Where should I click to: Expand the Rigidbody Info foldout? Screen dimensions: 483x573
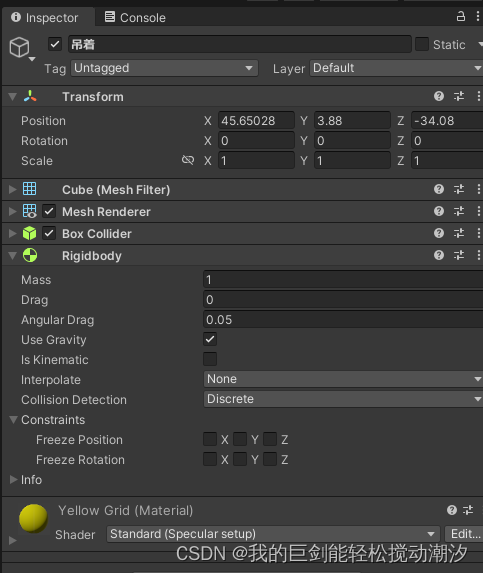pos(14,479)
